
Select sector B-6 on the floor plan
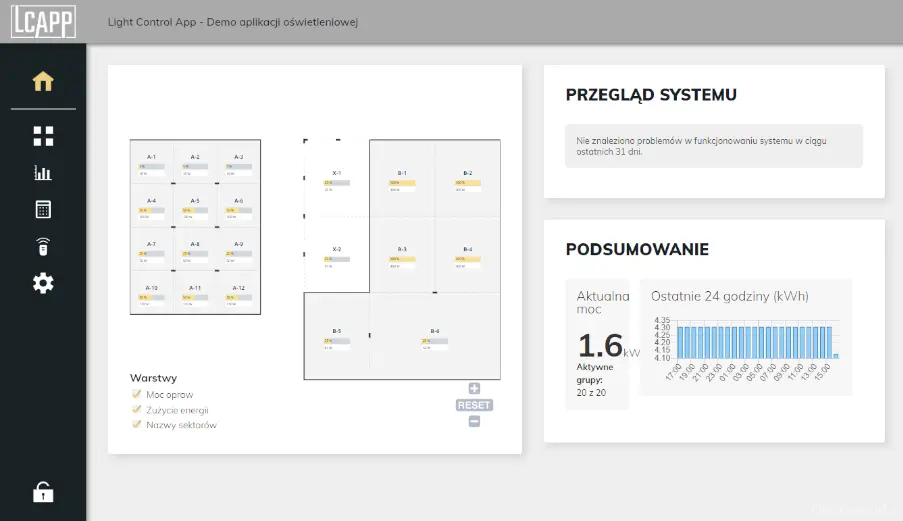(434, 338)
